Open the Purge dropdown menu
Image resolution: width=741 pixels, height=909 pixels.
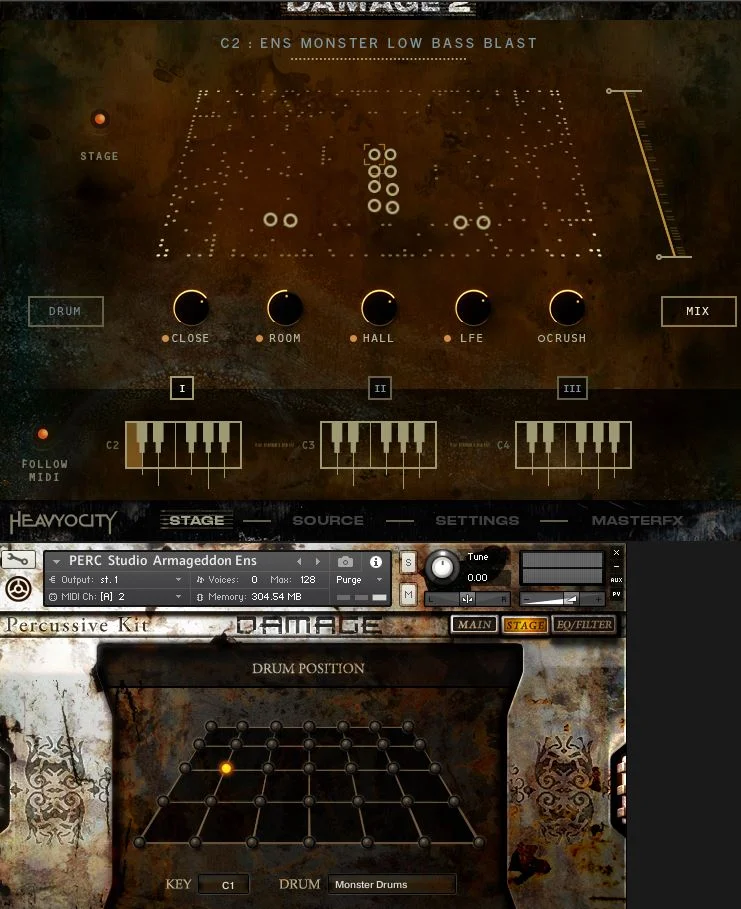coord(358,580)
